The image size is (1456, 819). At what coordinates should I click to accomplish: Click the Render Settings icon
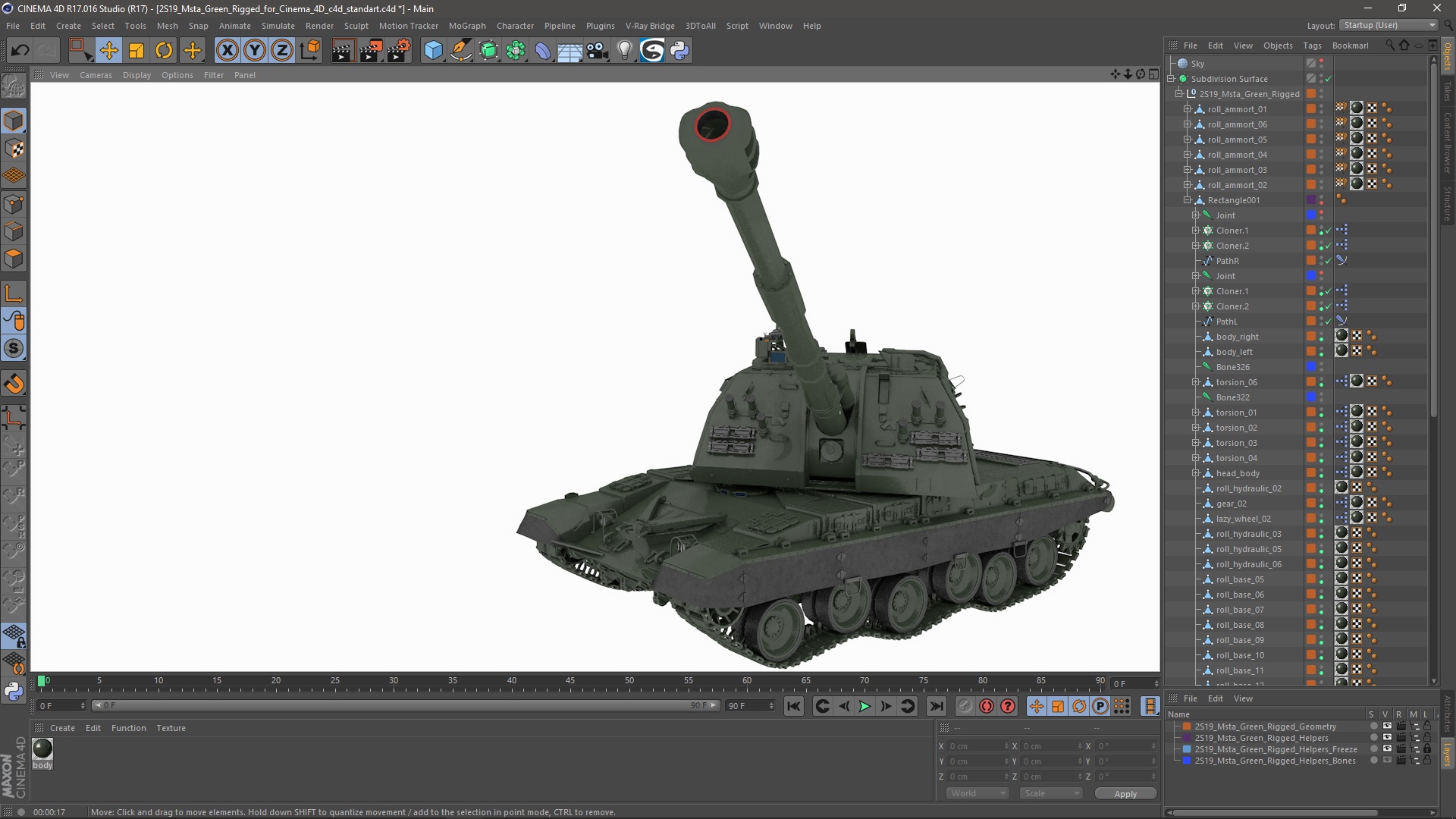[399, 49]
